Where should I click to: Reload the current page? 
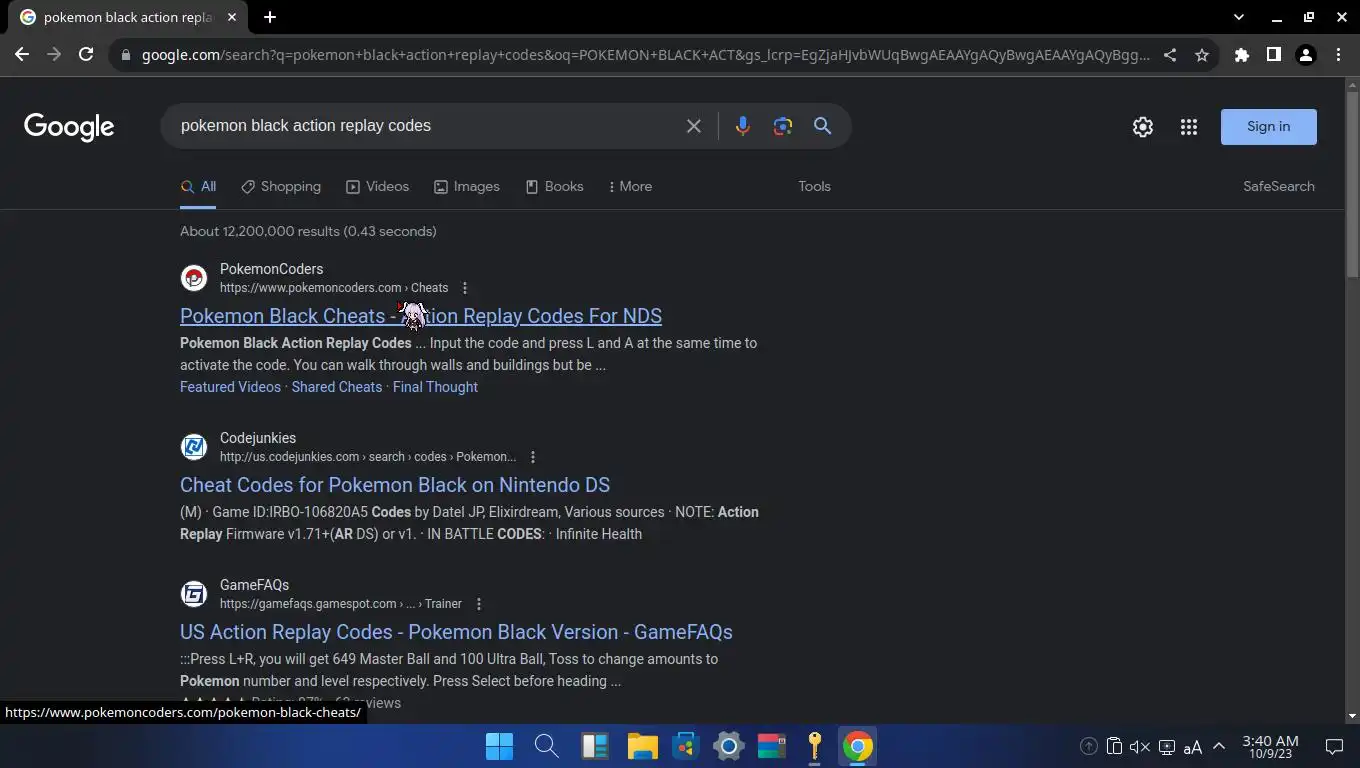tap(86, 55)
